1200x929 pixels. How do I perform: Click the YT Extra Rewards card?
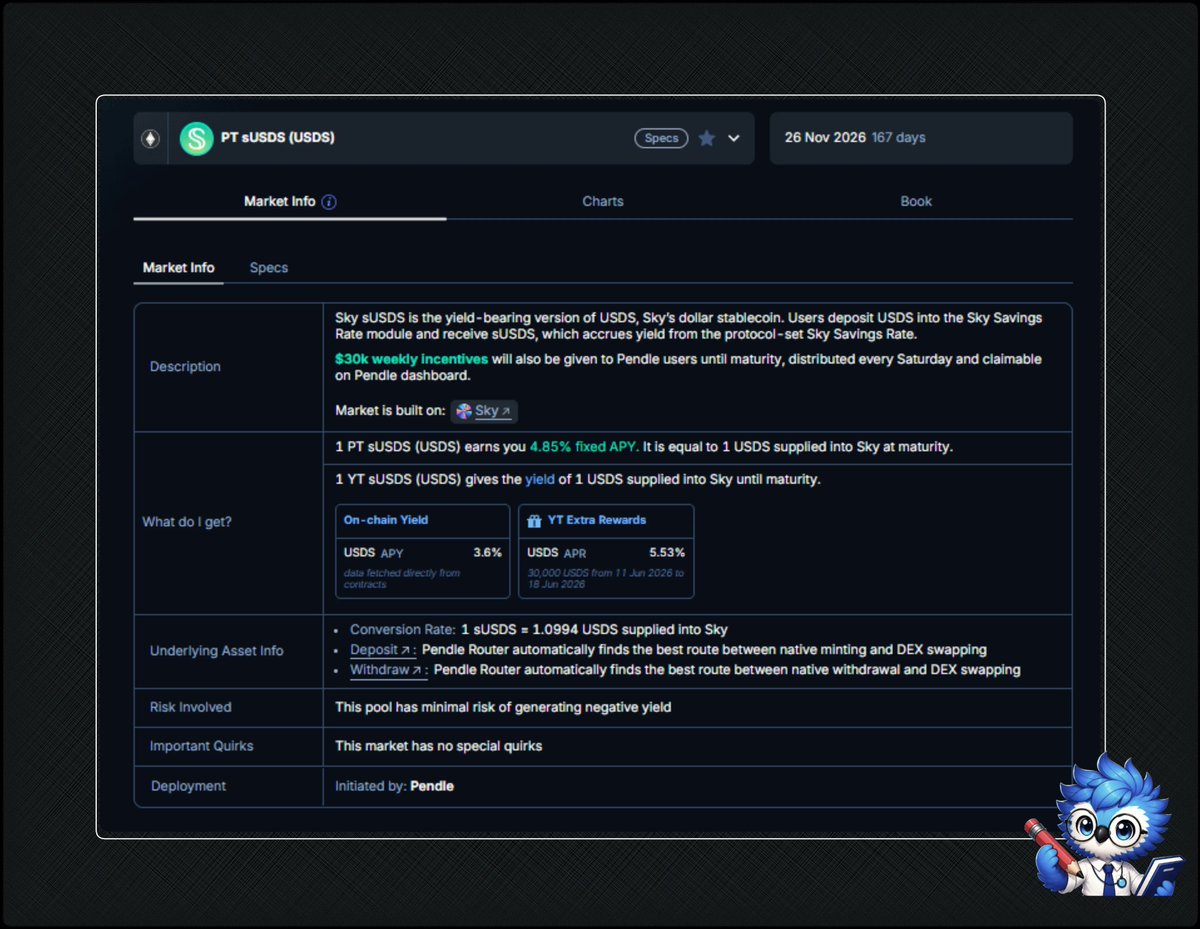606,551
